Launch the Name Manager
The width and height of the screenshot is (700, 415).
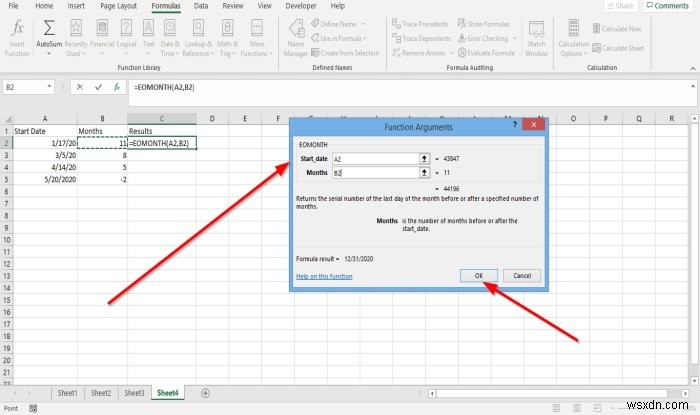coord(296,38)
